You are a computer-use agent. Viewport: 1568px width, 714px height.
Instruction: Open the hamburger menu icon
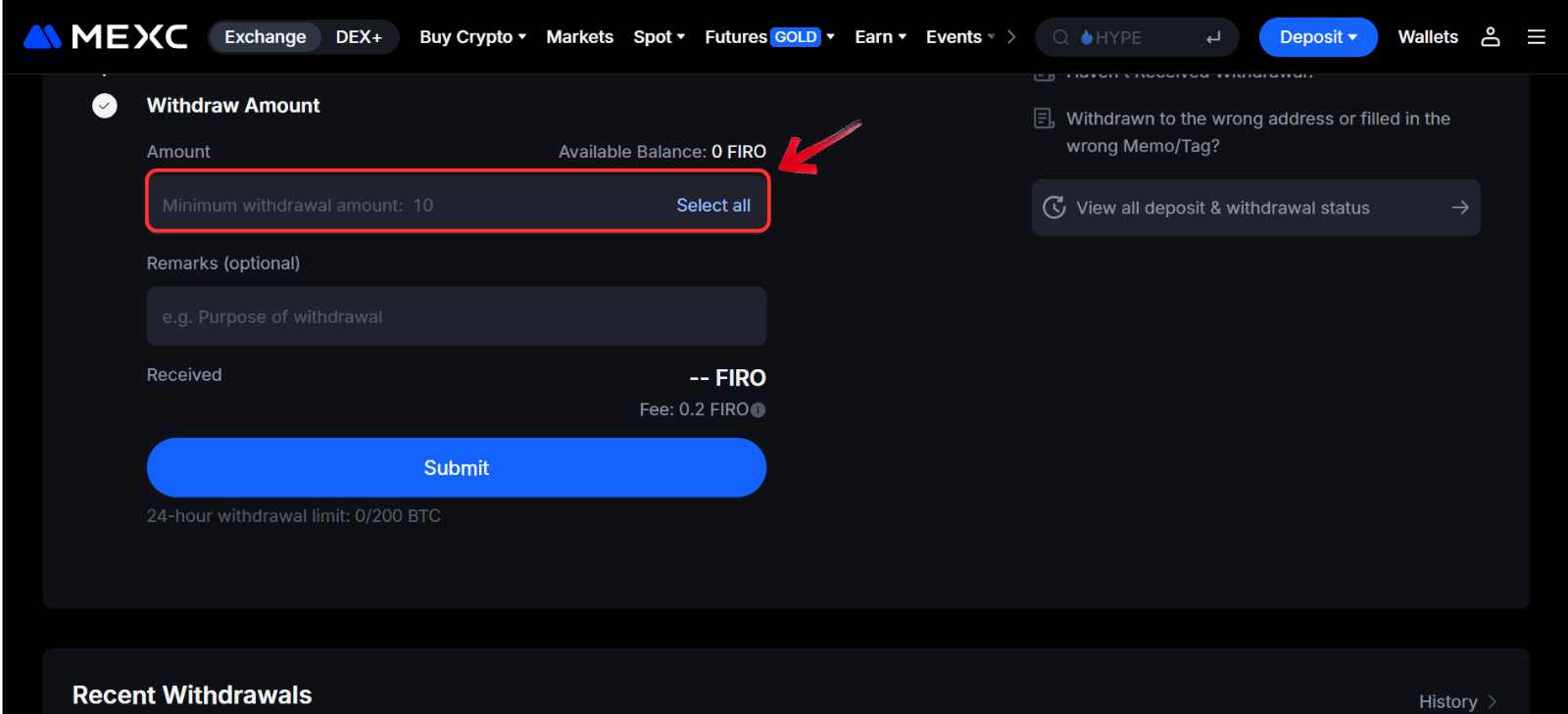pyautogui.click(x=1536, y=37)
